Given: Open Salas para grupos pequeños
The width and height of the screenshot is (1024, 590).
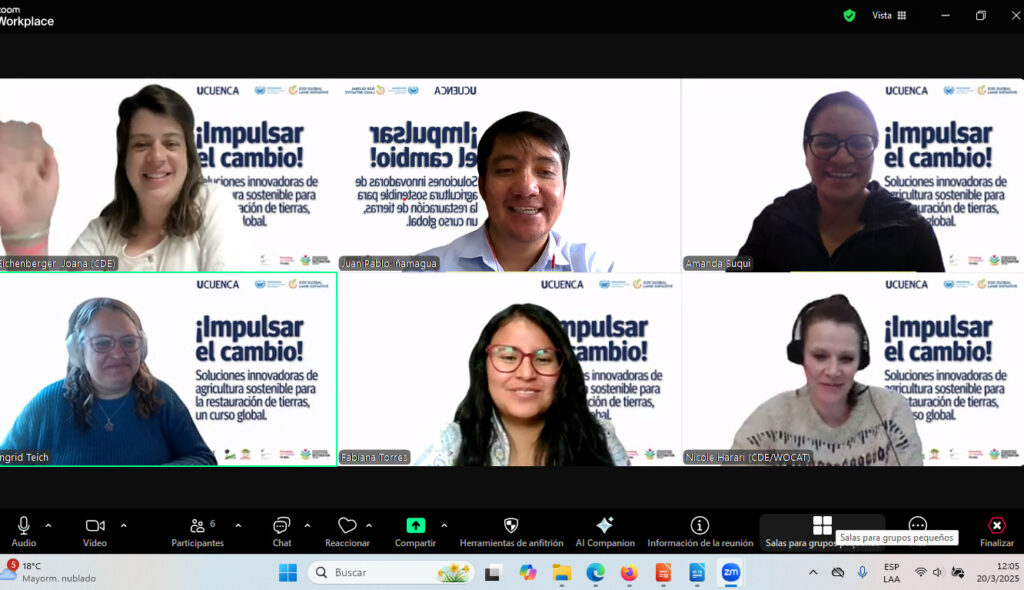Looking at the screenshot, I should (x=822, y=531).
